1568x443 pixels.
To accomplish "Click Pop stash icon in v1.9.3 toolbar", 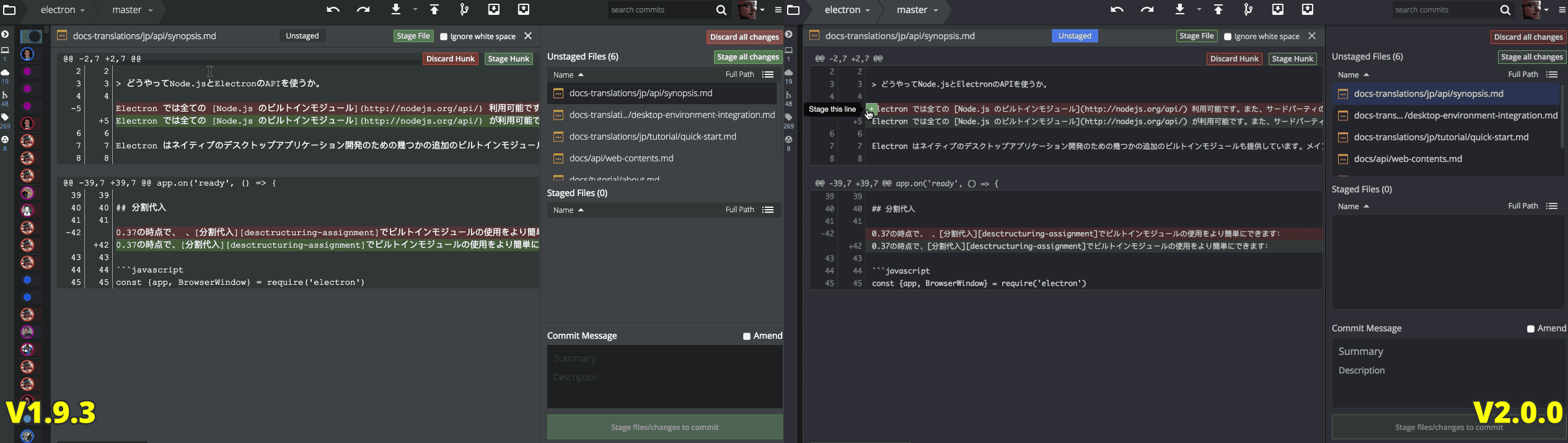I will [524, 9].
